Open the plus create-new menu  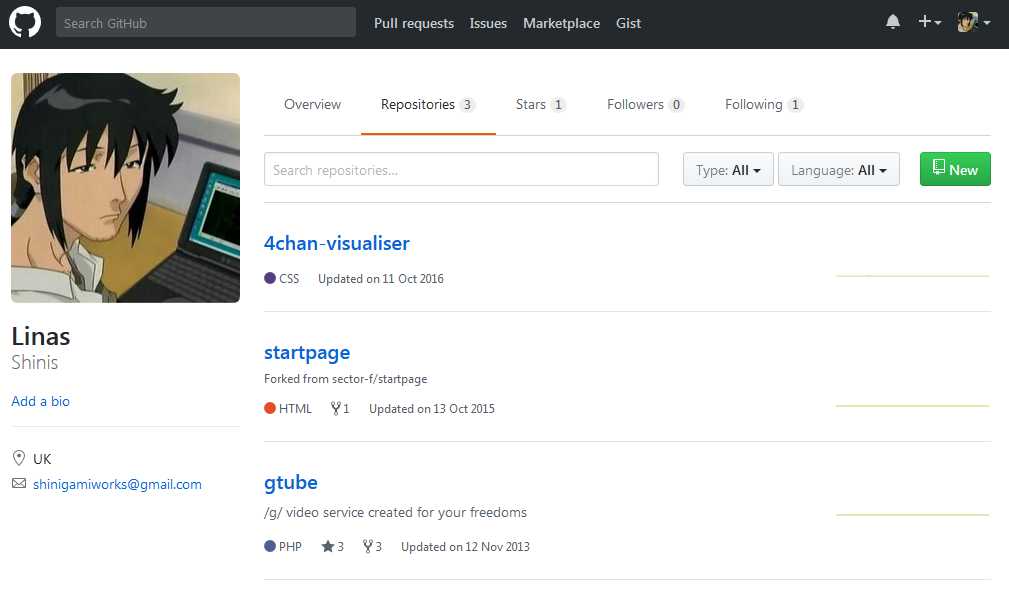point(929,22)
